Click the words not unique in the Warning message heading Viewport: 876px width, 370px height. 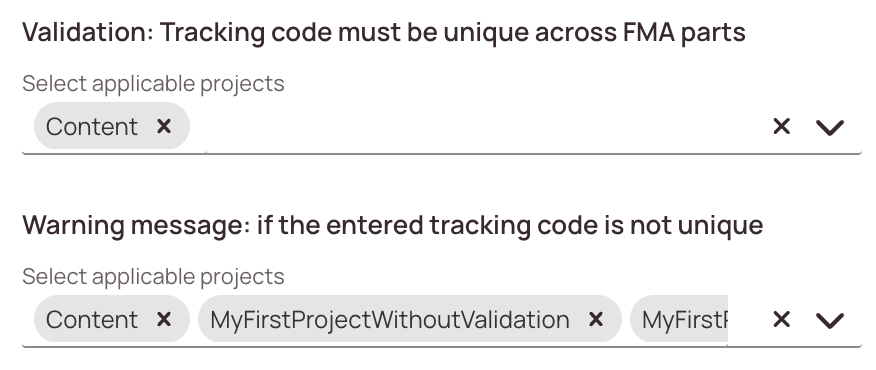697,226
